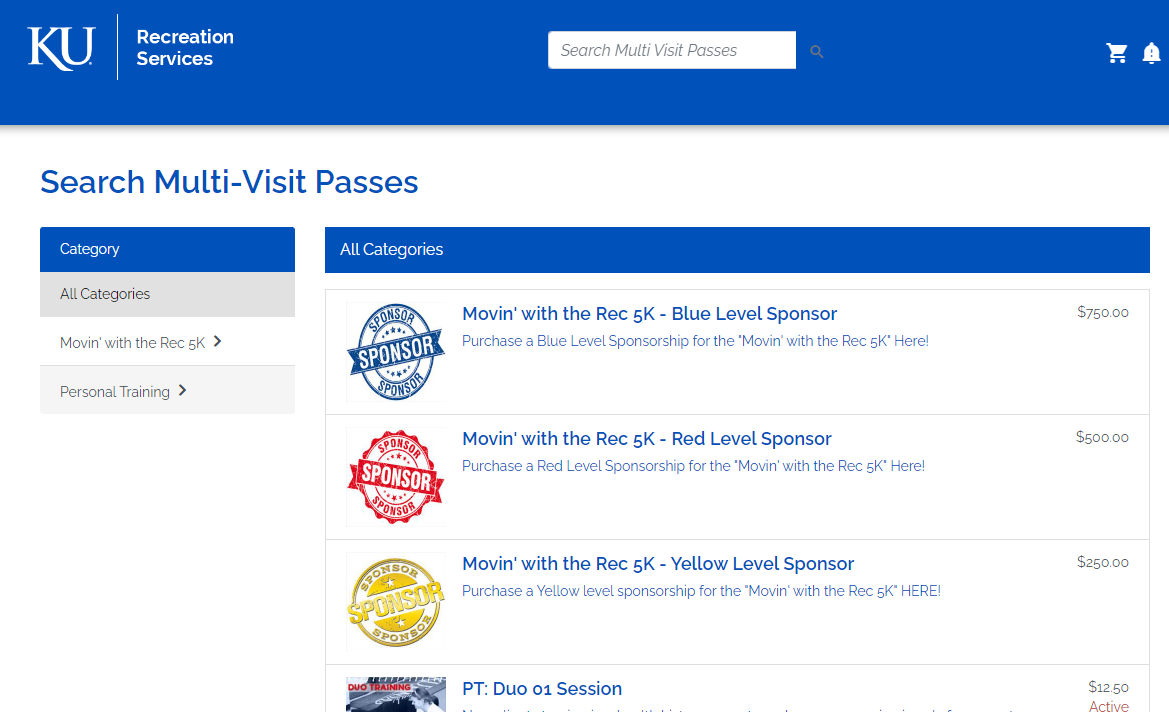This screenshot has height=712, width=1169.
Task: Open the Blue Level Sponsor pass link
Action: (x=649, y=314)
